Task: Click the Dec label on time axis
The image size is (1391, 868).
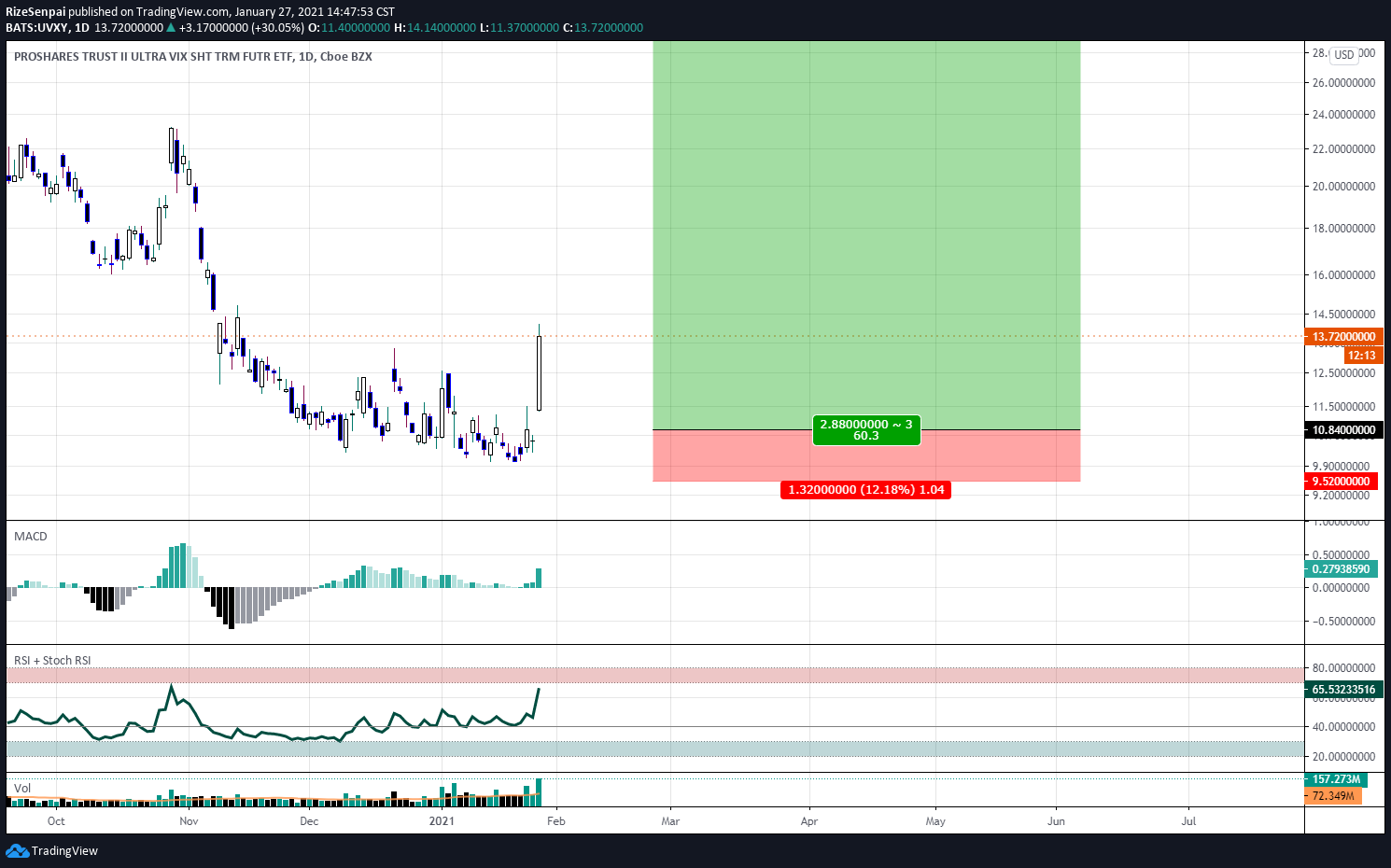Action: 309,821
